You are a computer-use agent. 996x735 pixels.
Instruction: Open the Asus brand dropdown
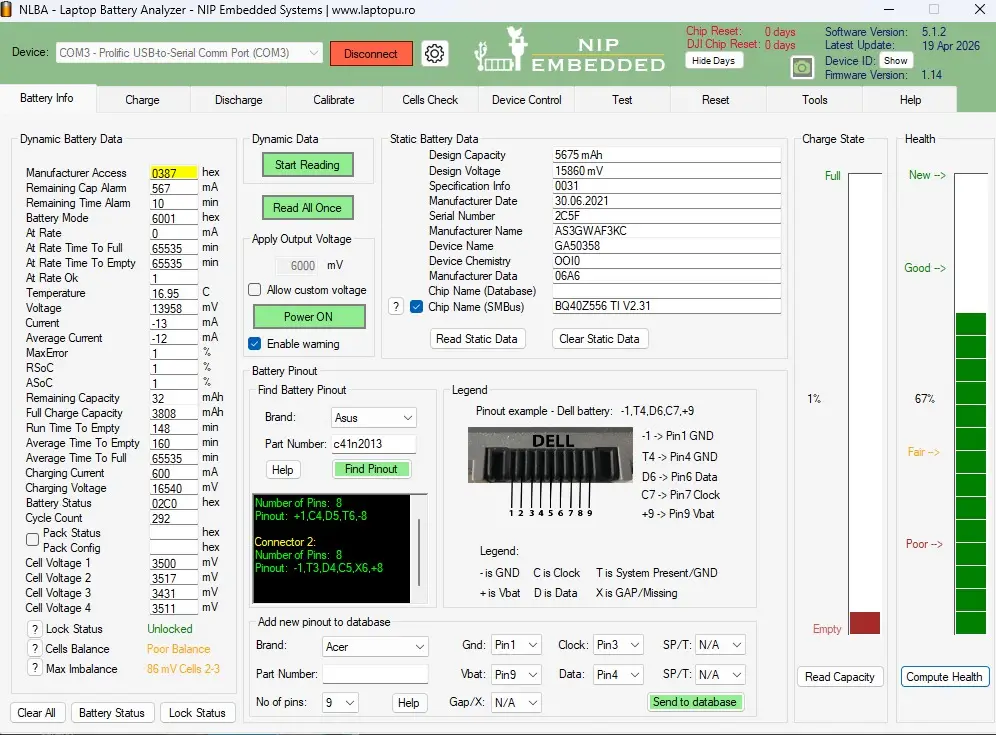[x=374, y=417]
